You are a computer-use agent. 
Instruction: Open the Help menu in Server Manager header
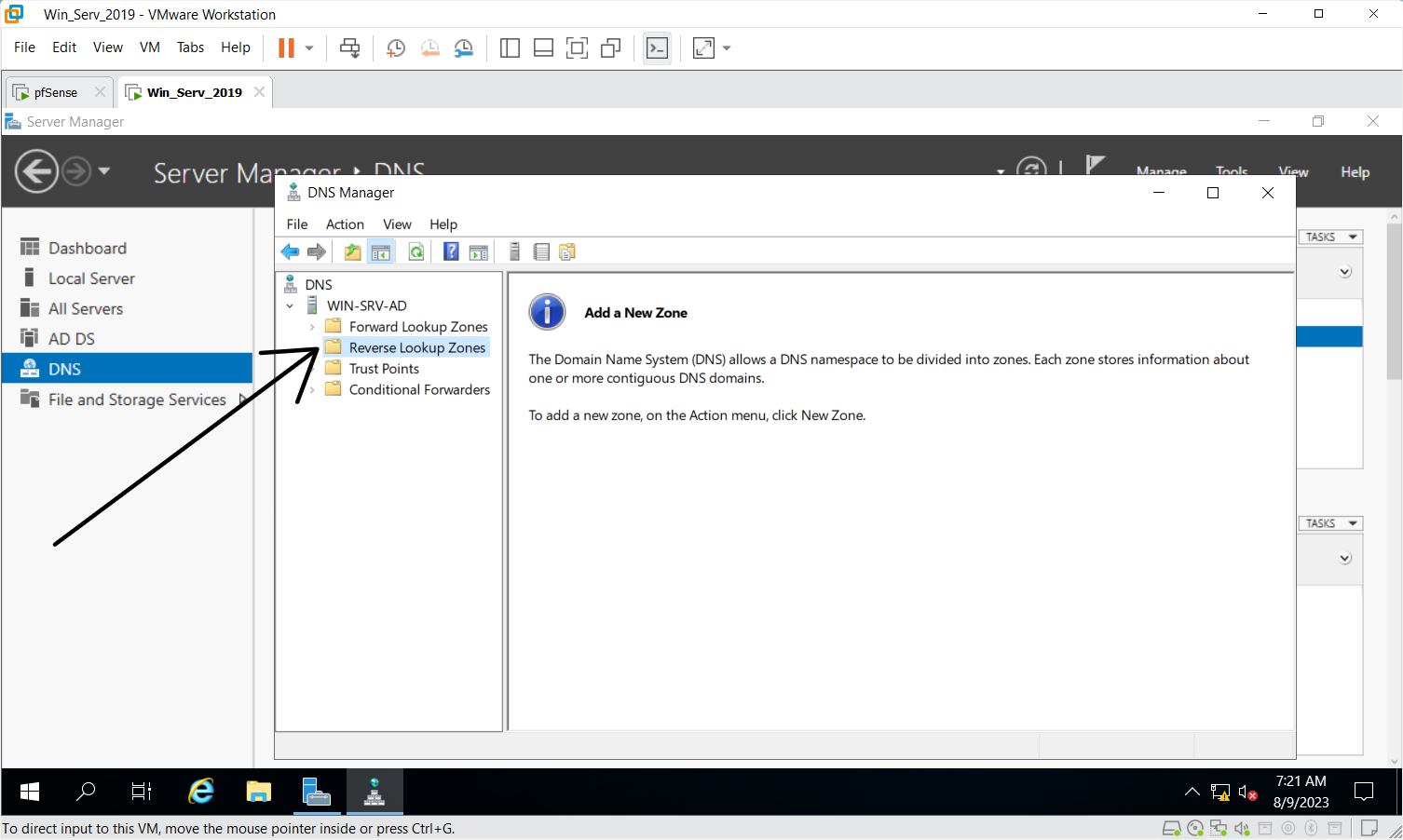(x=1355, y=171)
